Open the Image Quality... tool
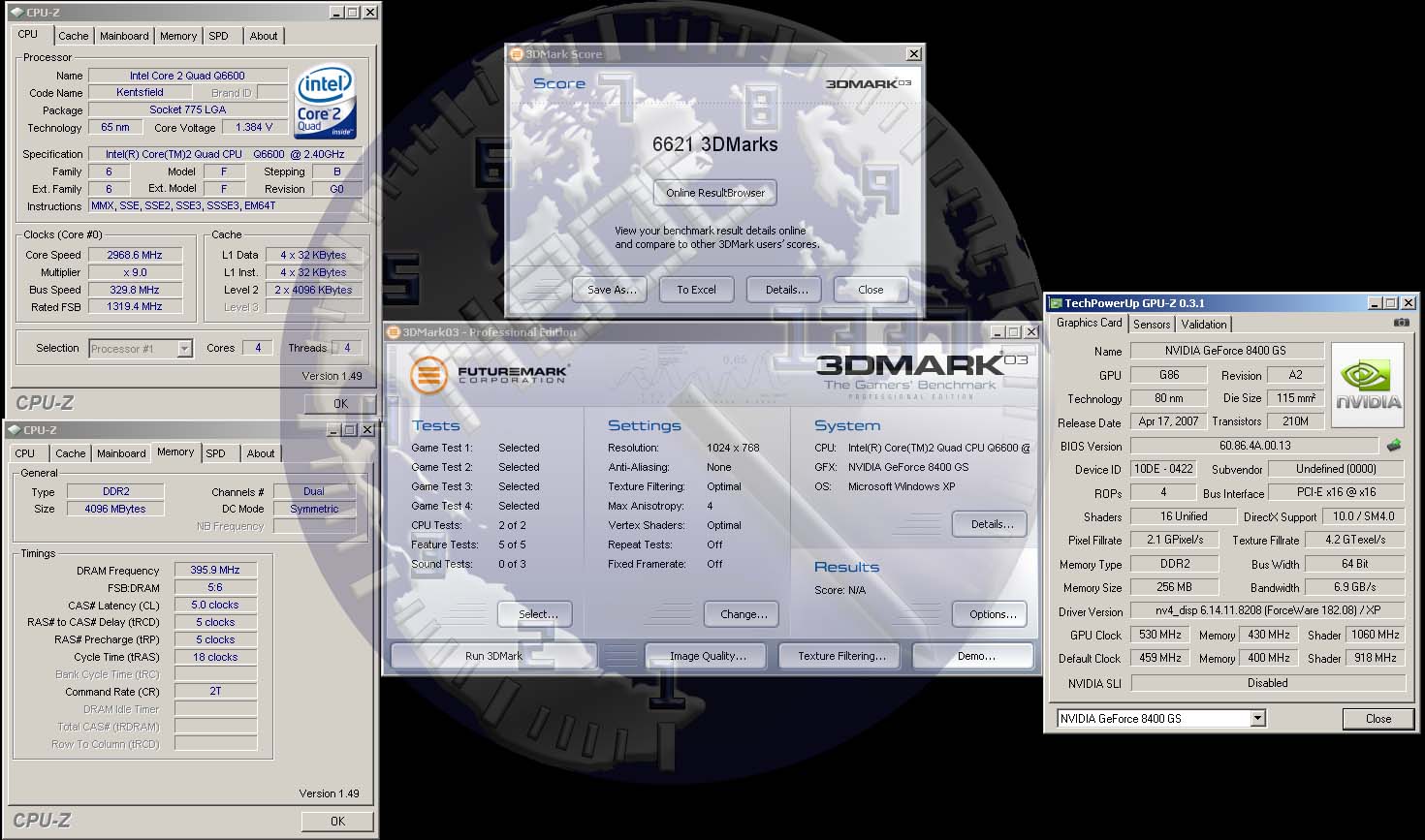Viewport: 1425px width, 840px height. [708, 656]
